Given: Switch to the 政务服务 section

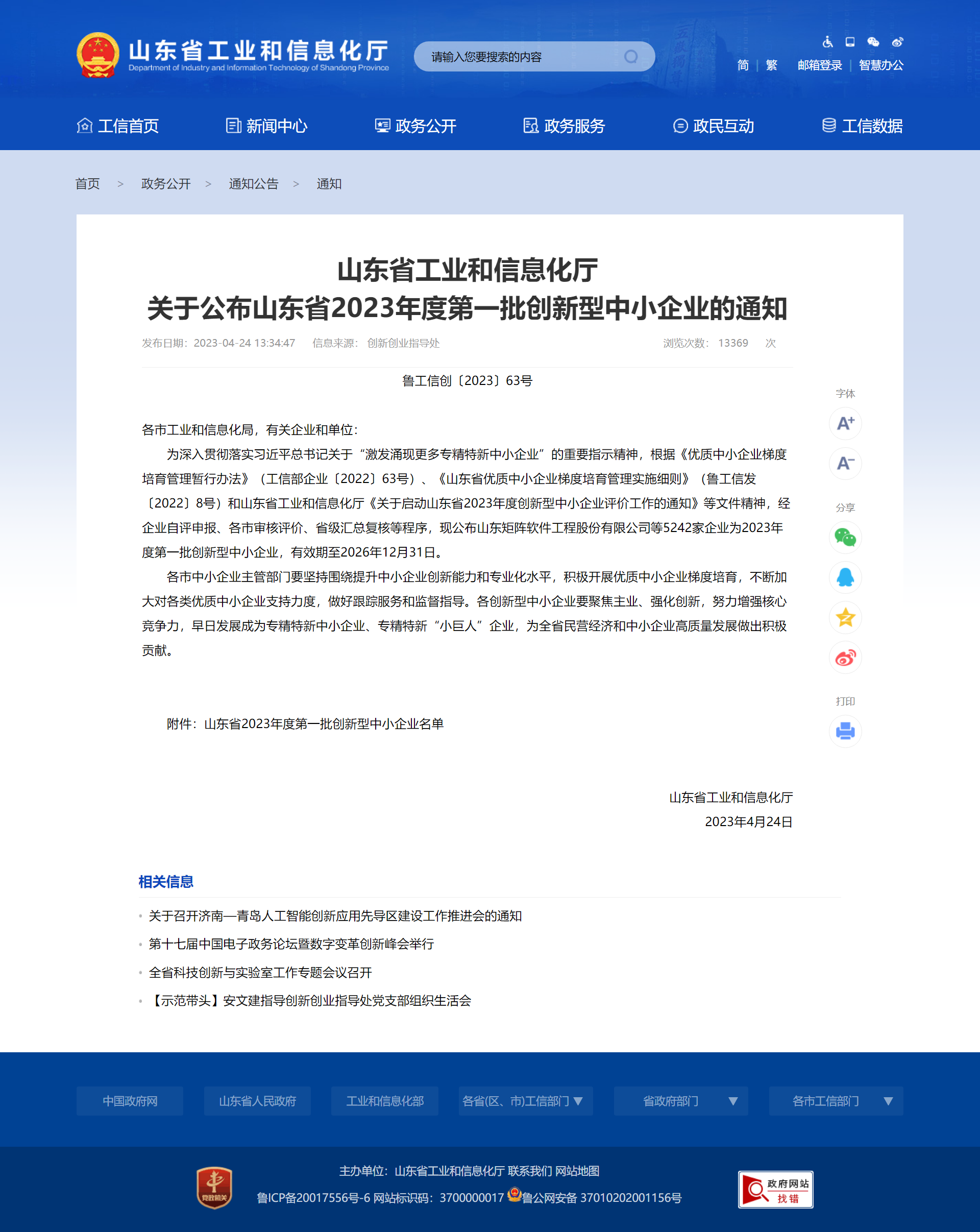Looking at the screenshot, I should 575,126.
